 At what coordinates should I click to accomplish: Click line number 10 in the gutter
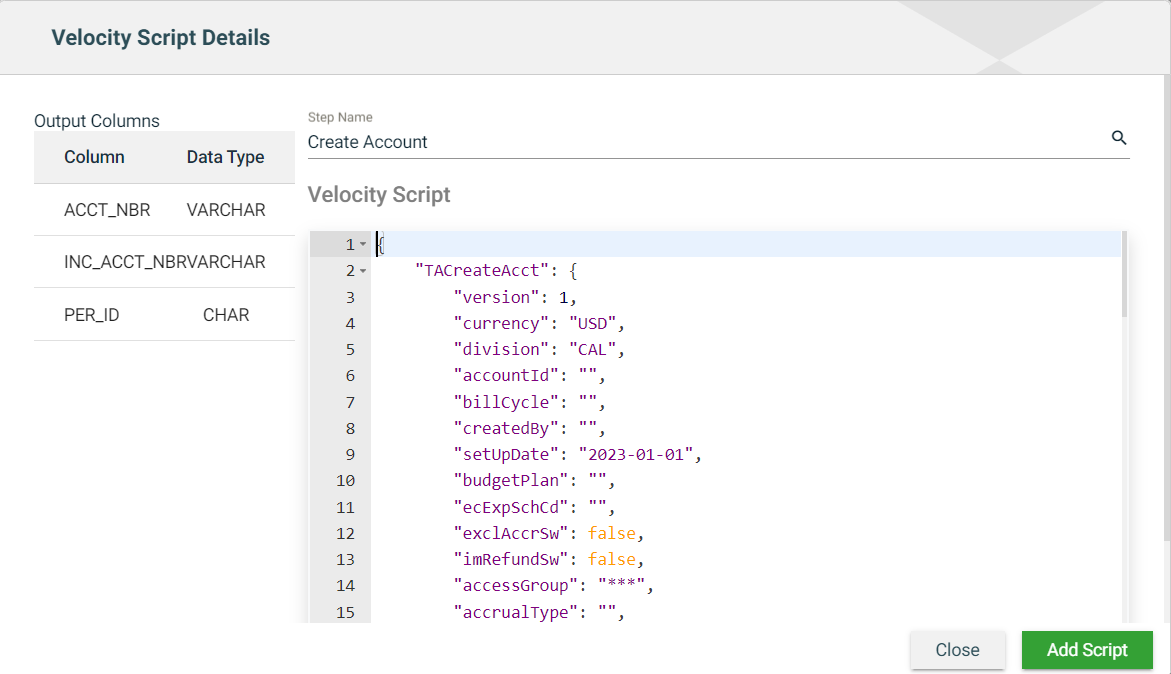point(344,481)
